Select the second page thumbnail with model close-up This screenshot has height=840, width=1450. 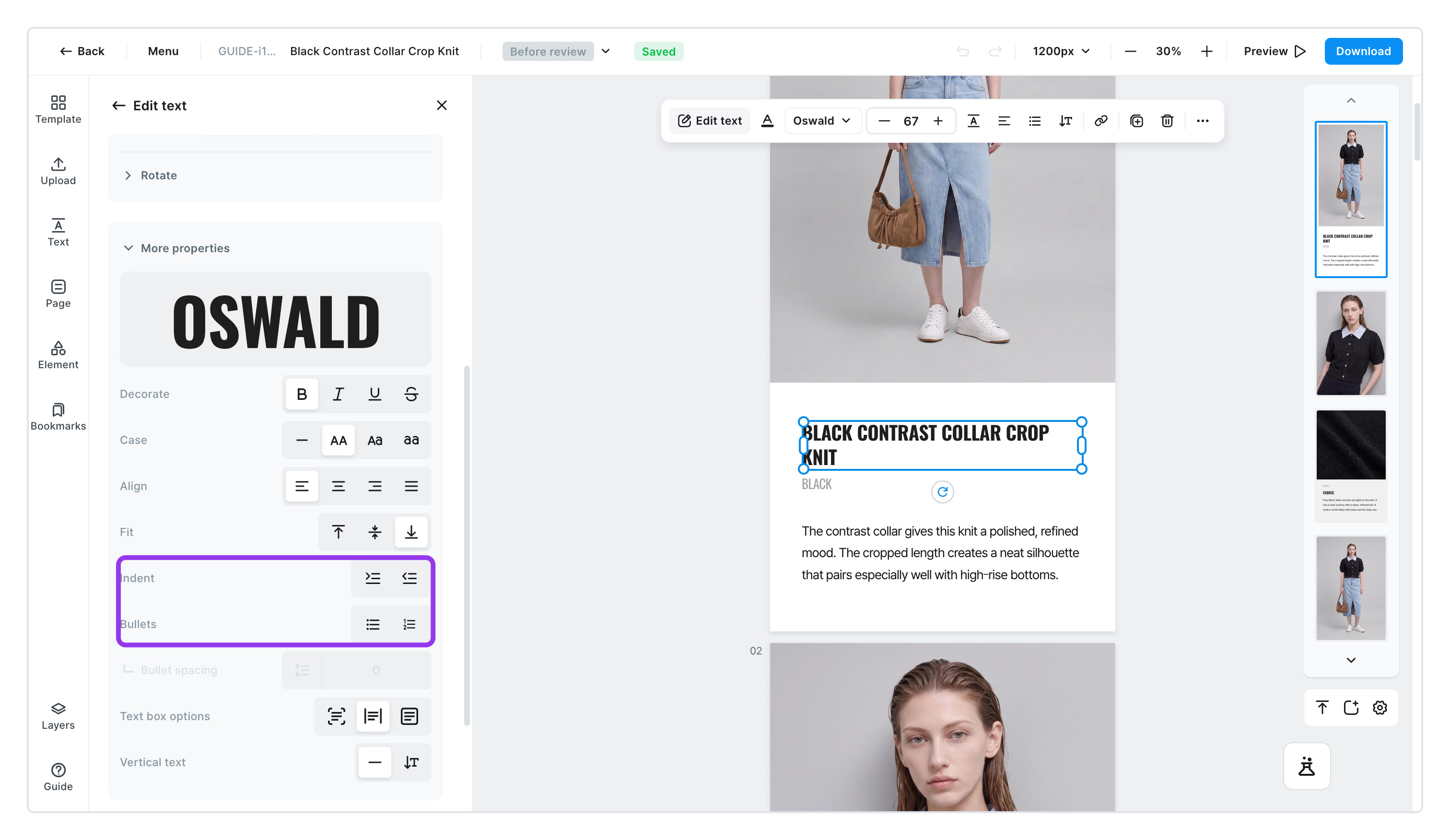pos(1350,343)
